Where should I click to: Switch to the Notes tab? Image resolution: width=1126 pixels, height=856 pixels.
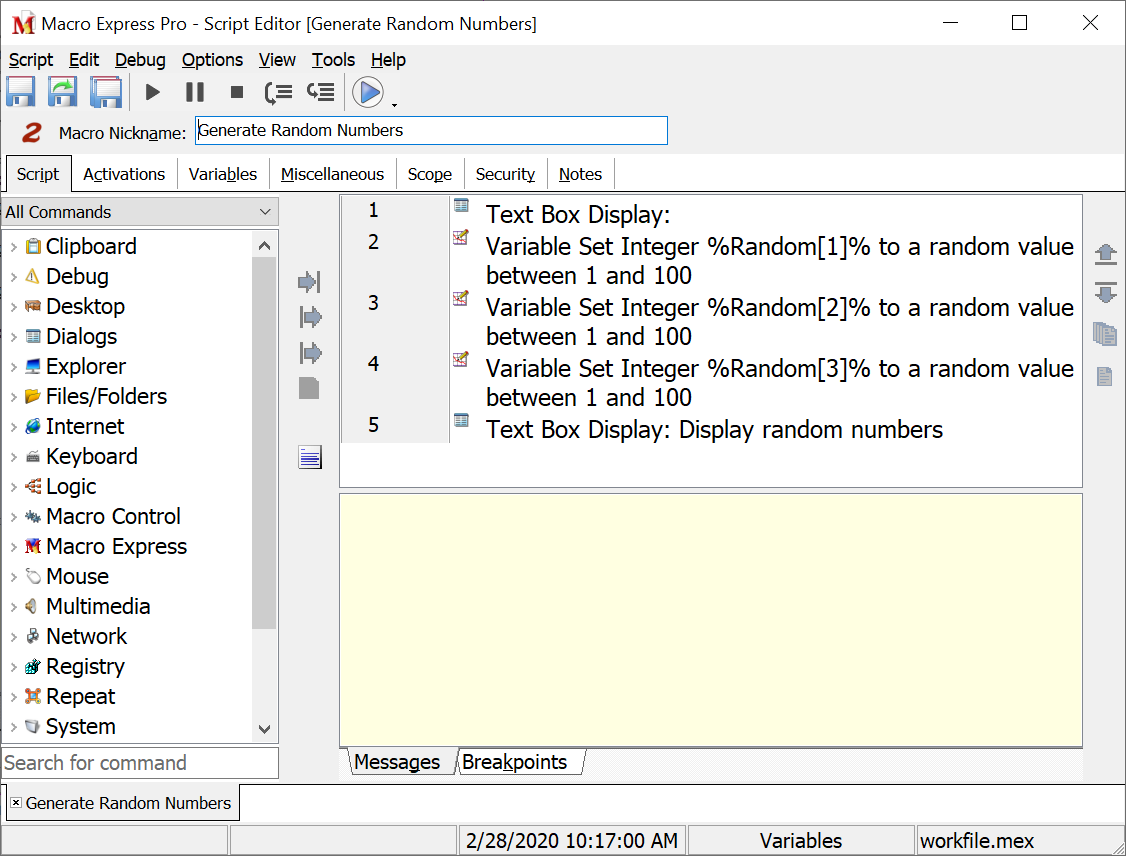(x=580, y=175)
